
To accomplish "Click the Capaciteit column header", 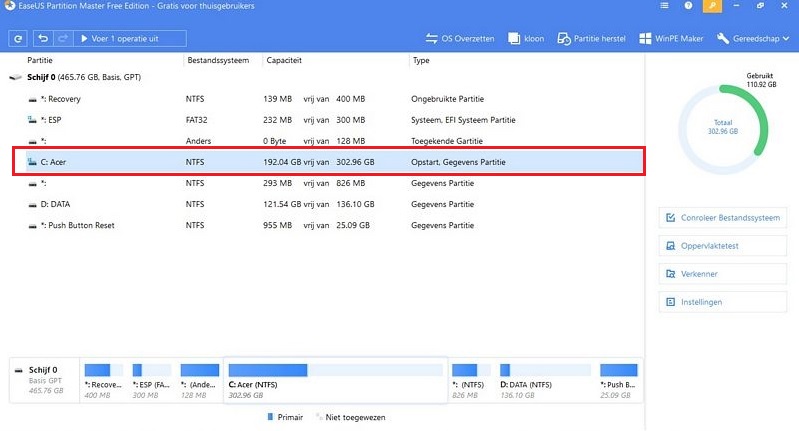I will (284, 60).
